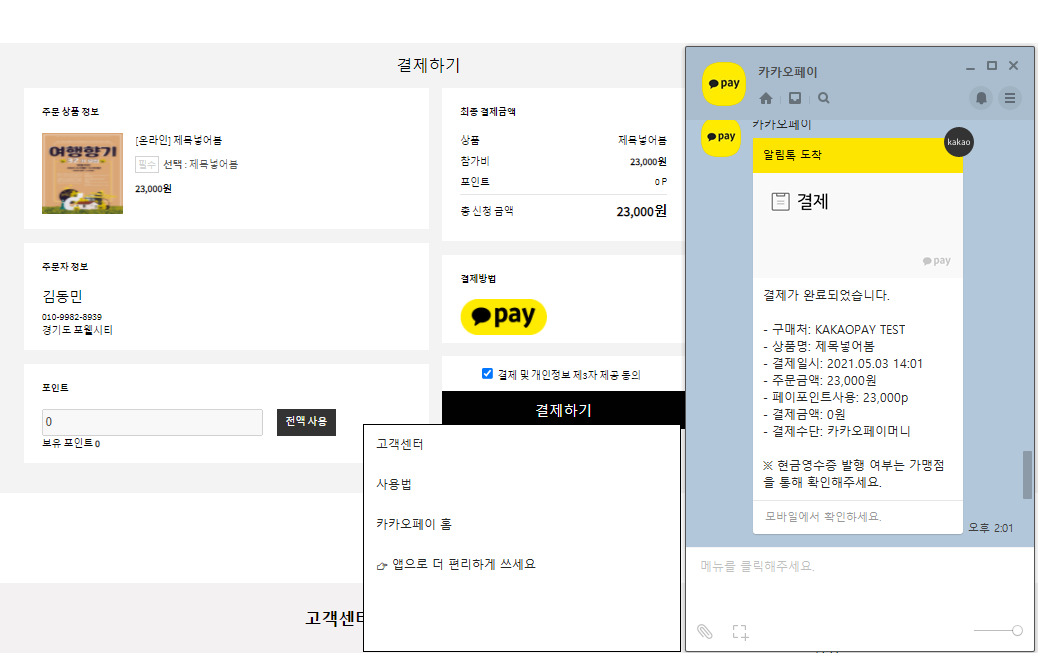This screenshot has height=653, width=1038.
Task: Click the phone number 010-9982-8939
Action: pos(72,317)
